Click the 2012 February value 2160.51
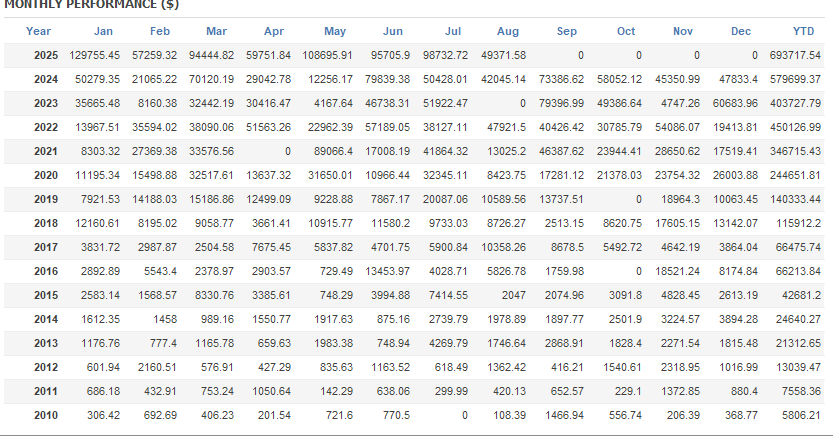Image resolution: width=833 pixels, height=436 pixels. (157, 367)
